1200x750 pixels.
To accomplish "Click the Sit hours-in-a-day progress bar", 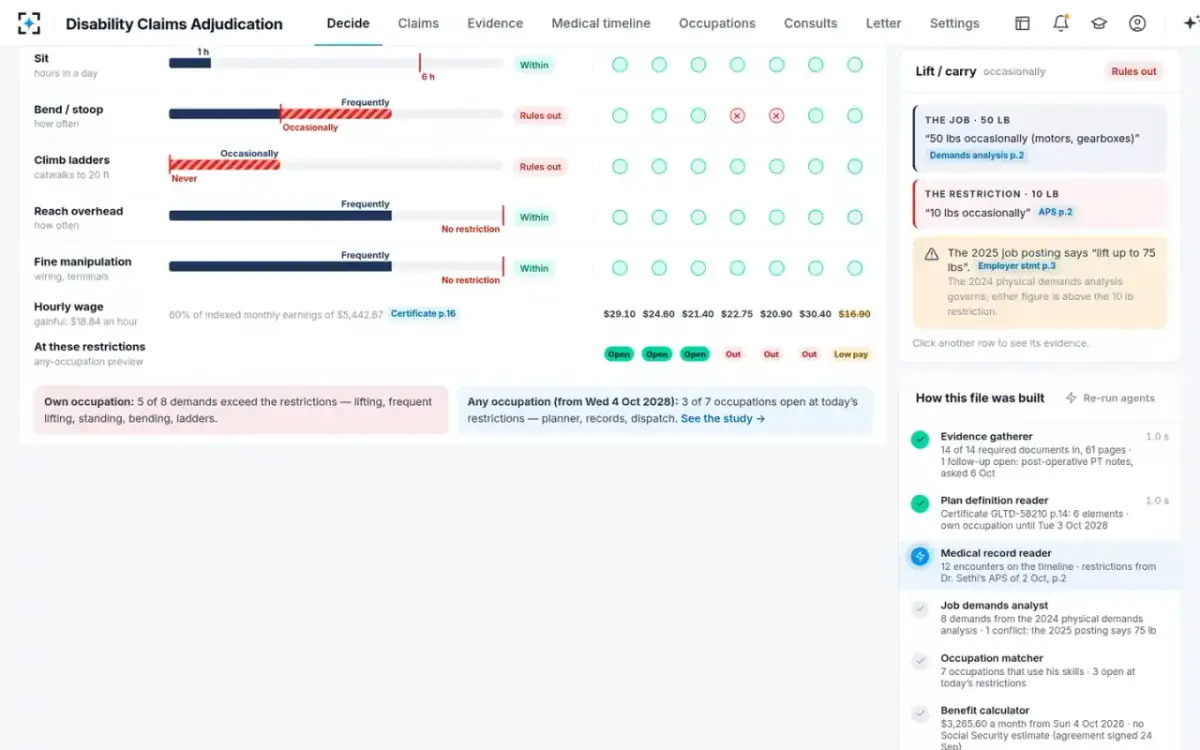I will [x=336, y=64].
